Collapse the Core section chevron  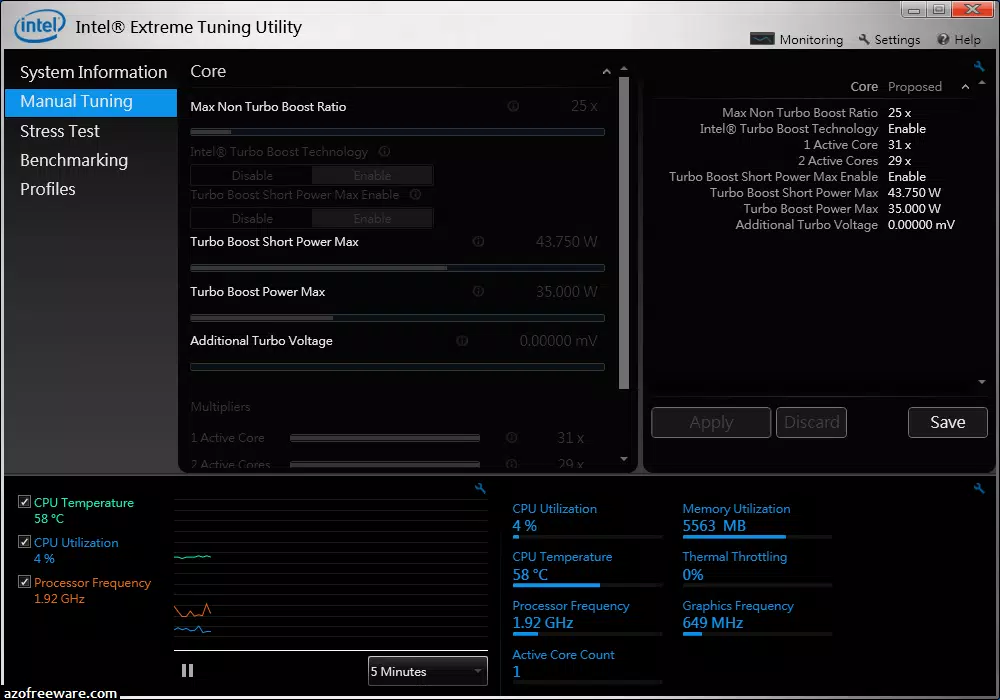(607, 71)
